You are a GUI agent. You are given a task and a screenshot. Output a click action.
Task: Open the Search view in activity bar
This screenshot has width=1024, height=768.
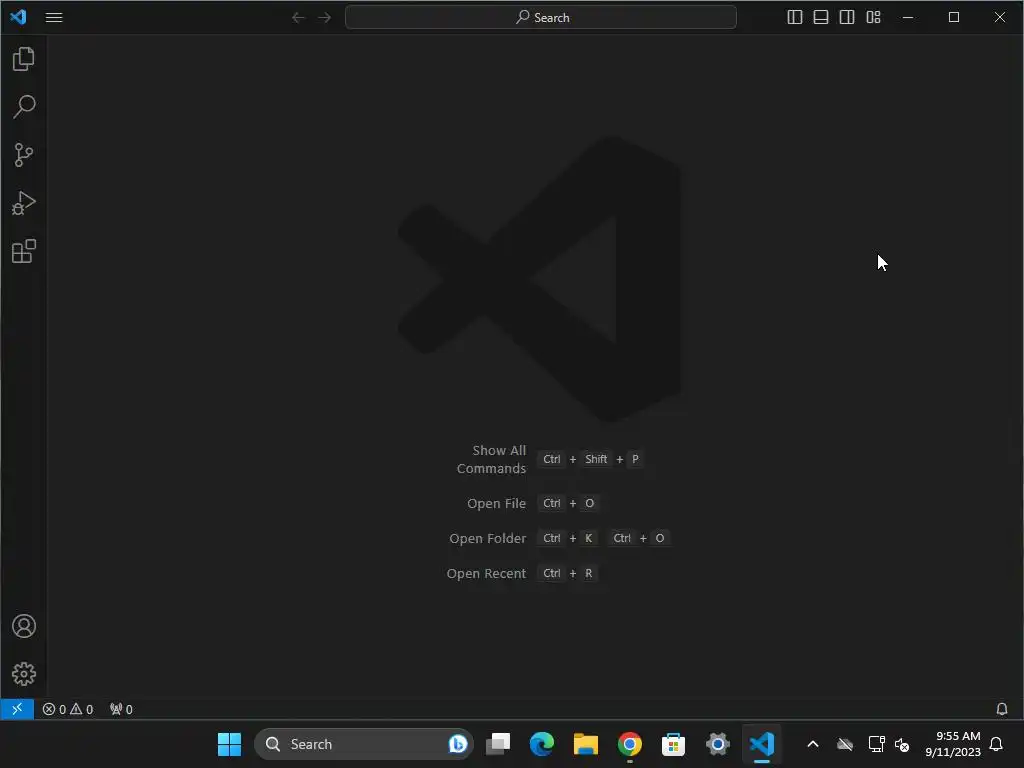pyautogui.click(x=24, y=106)
